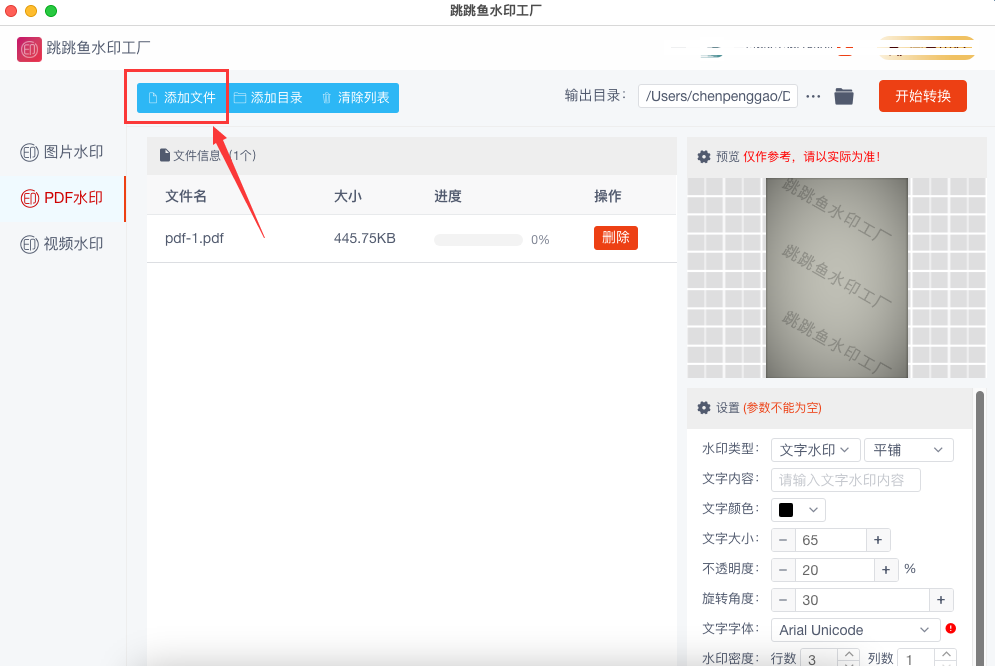This screenshot has width=995, height=666.
Task: Delete pdf-1.pdf using 删除 button
Action: coord(615,238)
